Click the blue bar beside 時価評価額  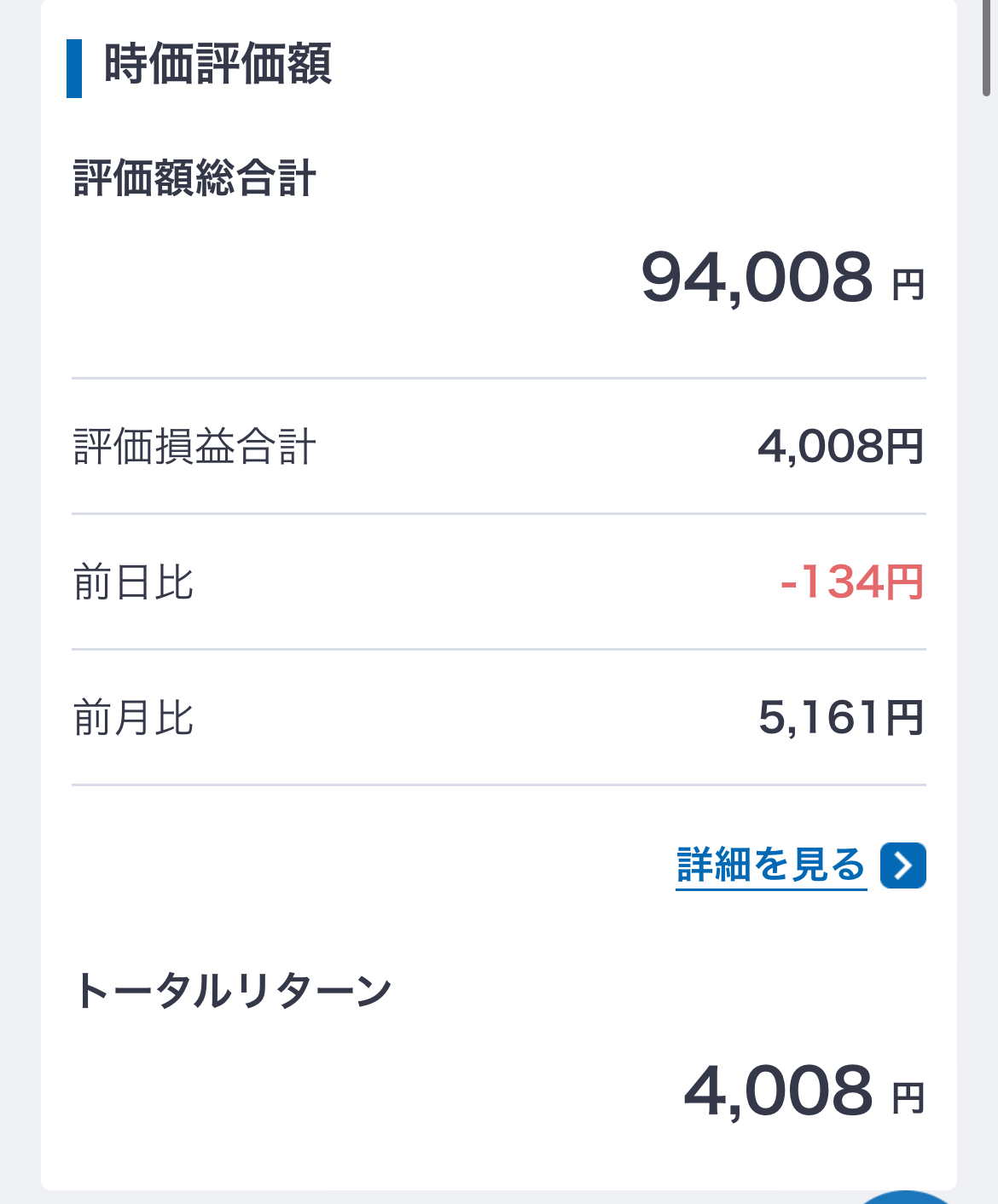(x=74, y=68)
